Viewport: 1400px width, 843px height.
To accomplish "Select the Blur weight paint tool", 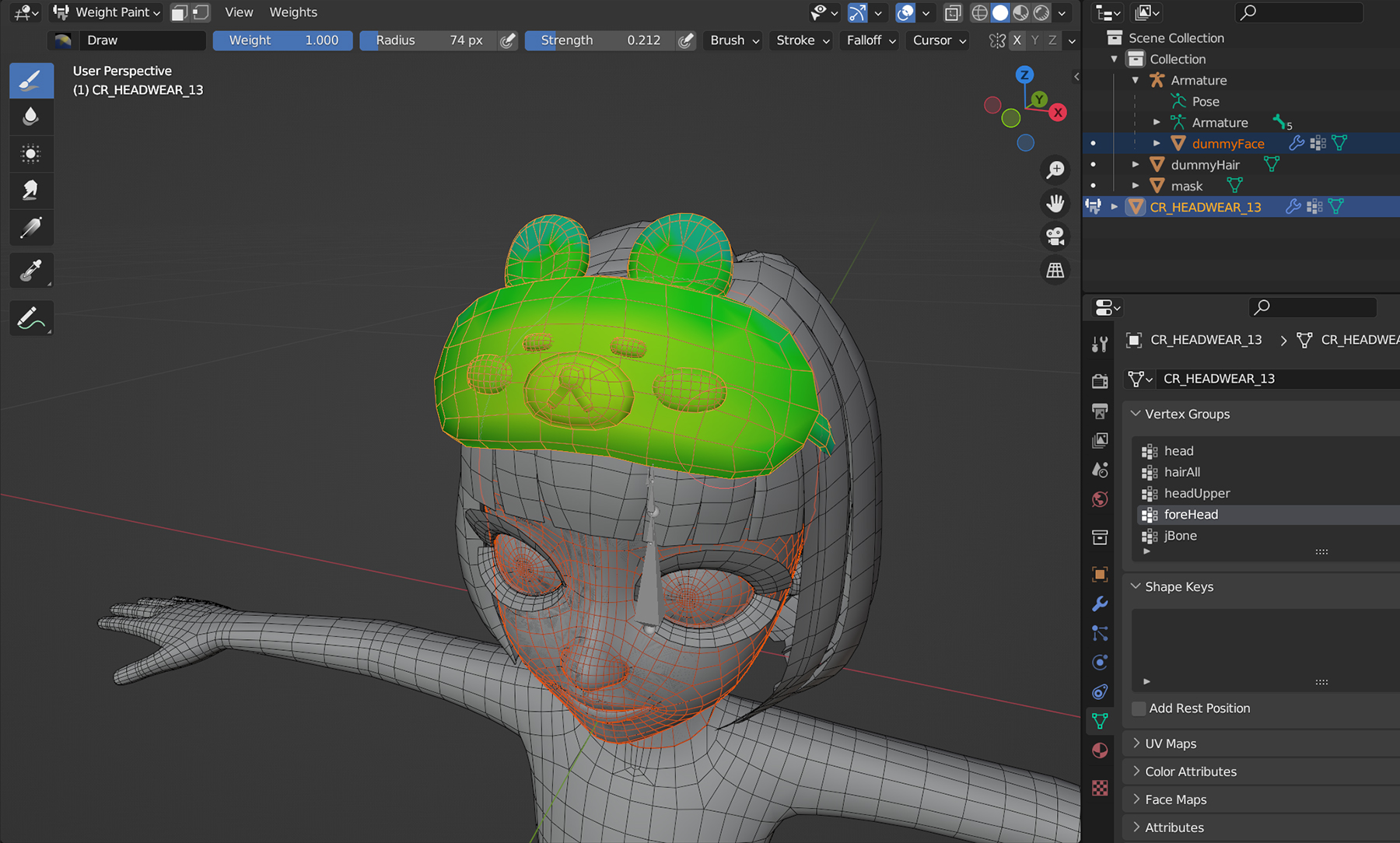I will pos(31,117).
